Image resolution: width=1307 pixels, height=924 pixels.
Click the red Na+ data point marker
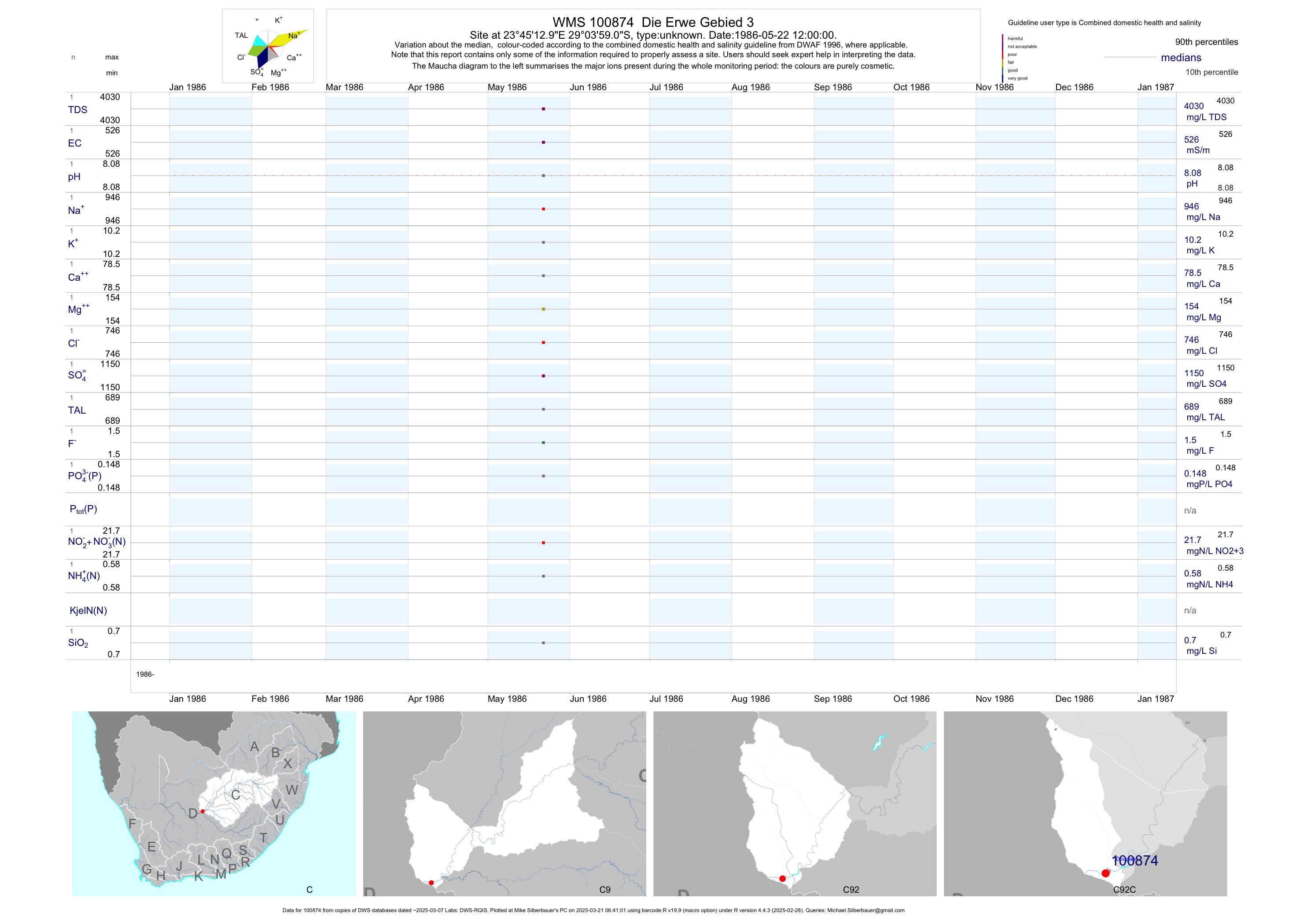[x=543, y=209]
